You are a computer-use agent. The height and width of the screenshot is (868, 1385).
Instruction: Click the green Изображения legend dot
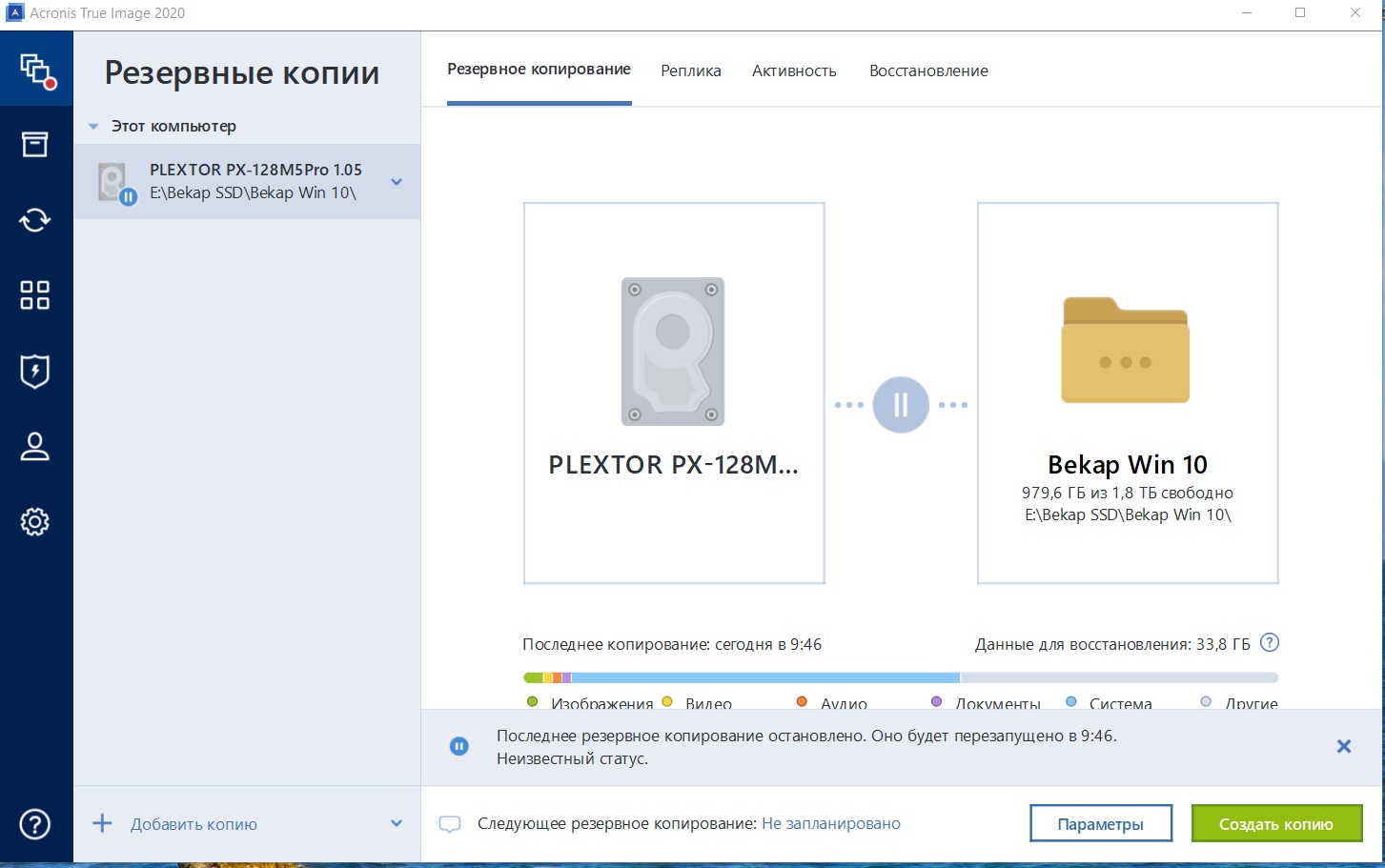[x=533, y=702]
